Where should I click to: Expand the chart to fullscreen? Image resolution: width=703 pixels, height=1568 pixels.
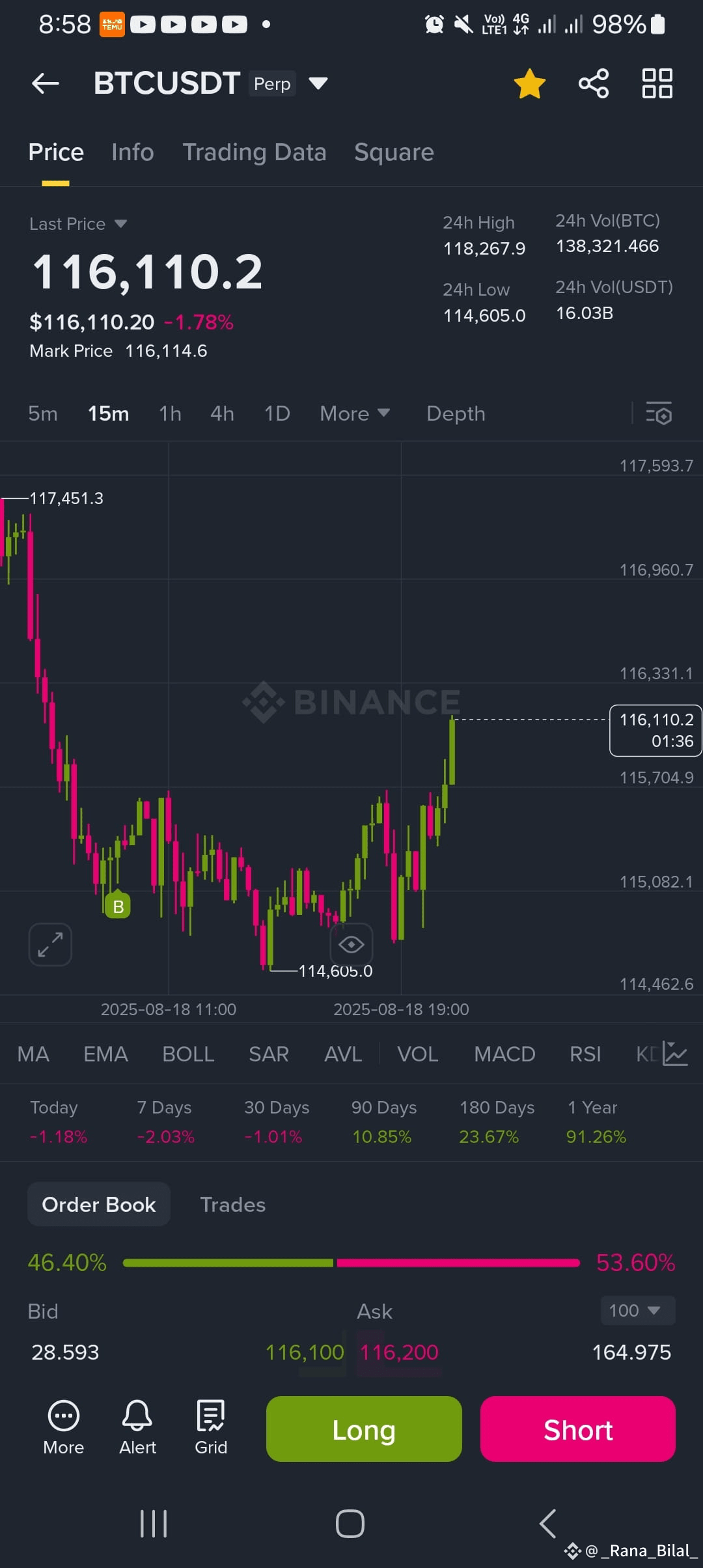50,944
